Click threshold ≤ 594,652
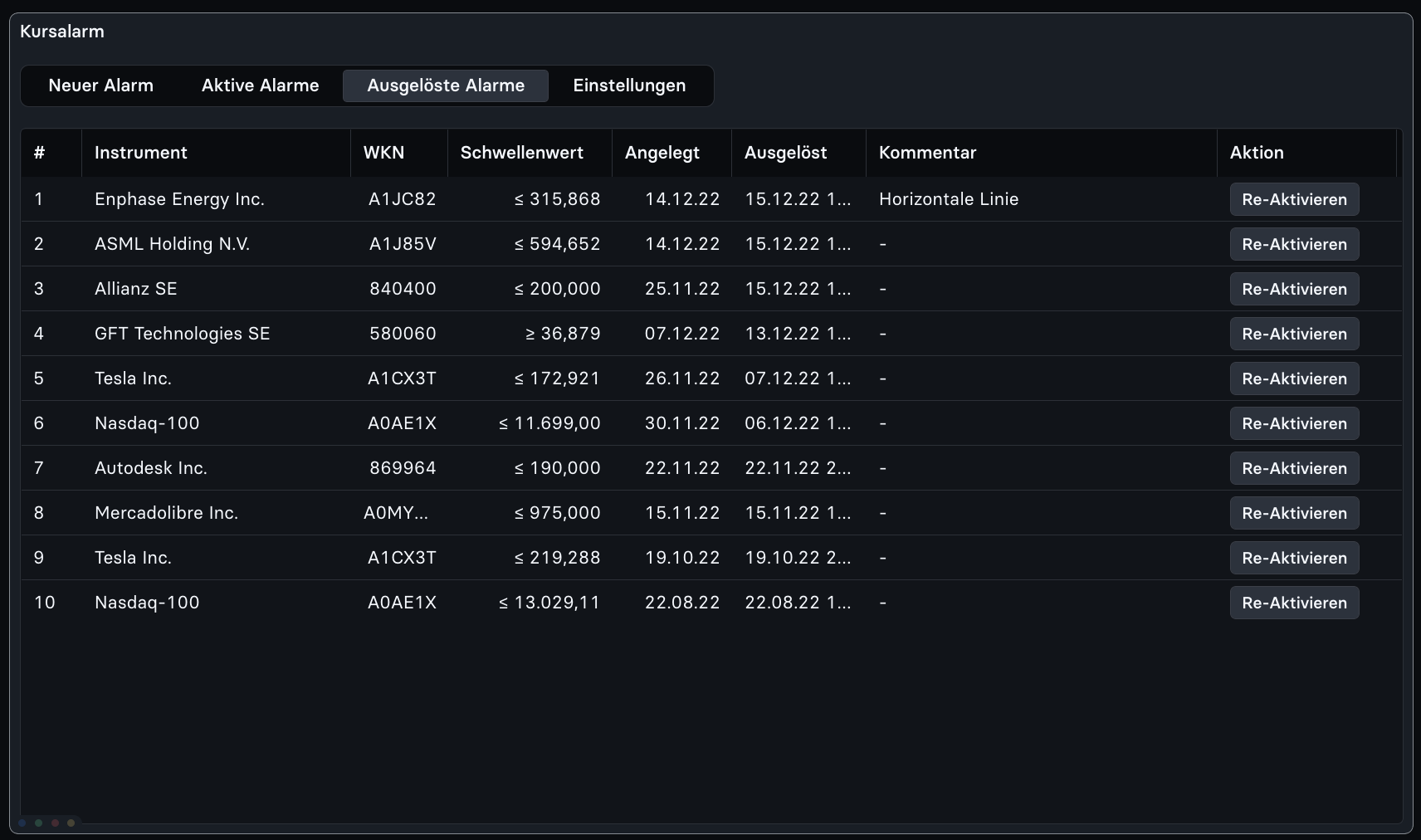1421x840 pixels. tap(557, 244)
